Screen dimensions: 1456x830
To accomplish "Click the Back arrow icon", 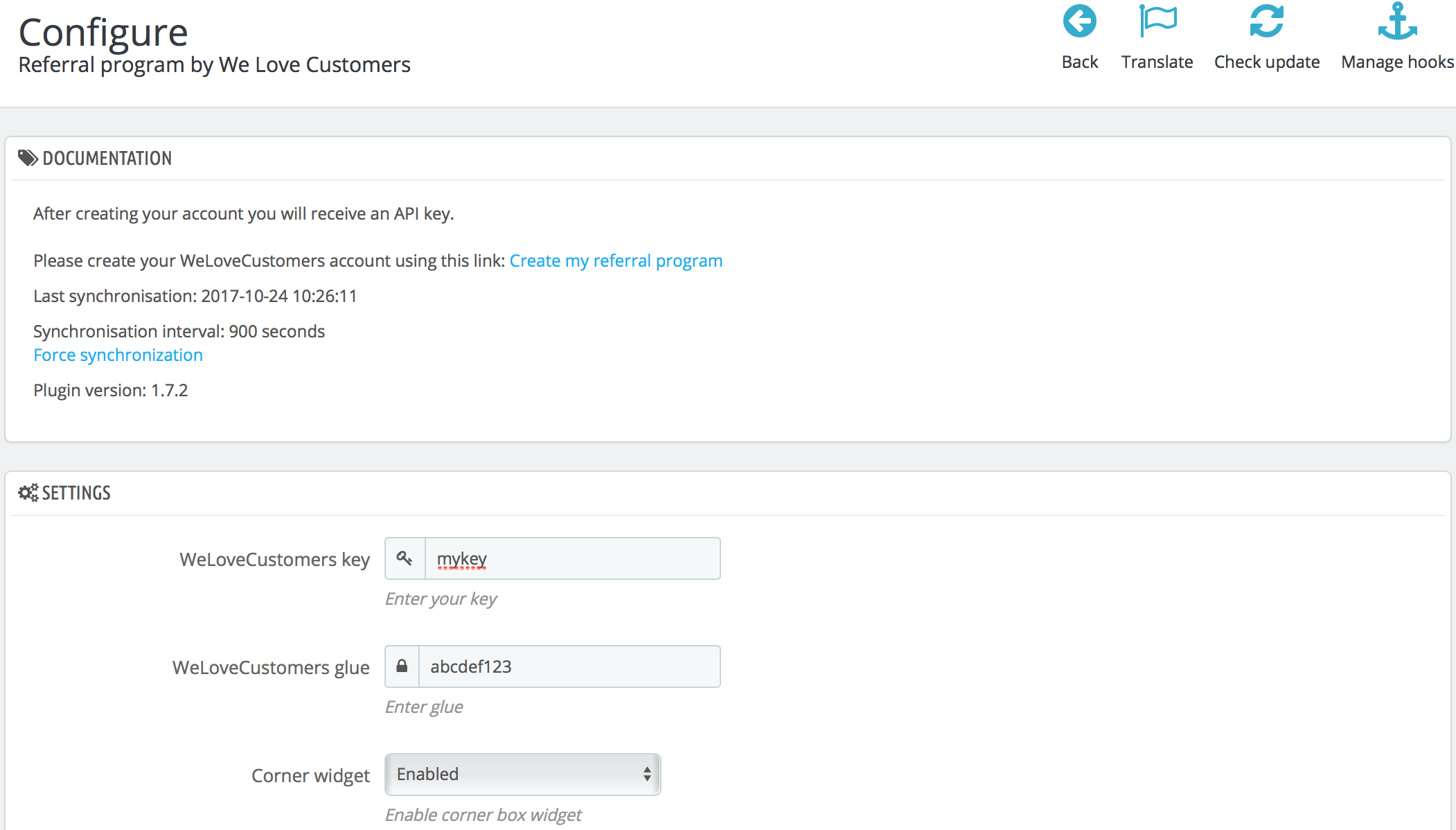I will (1079, 21).
